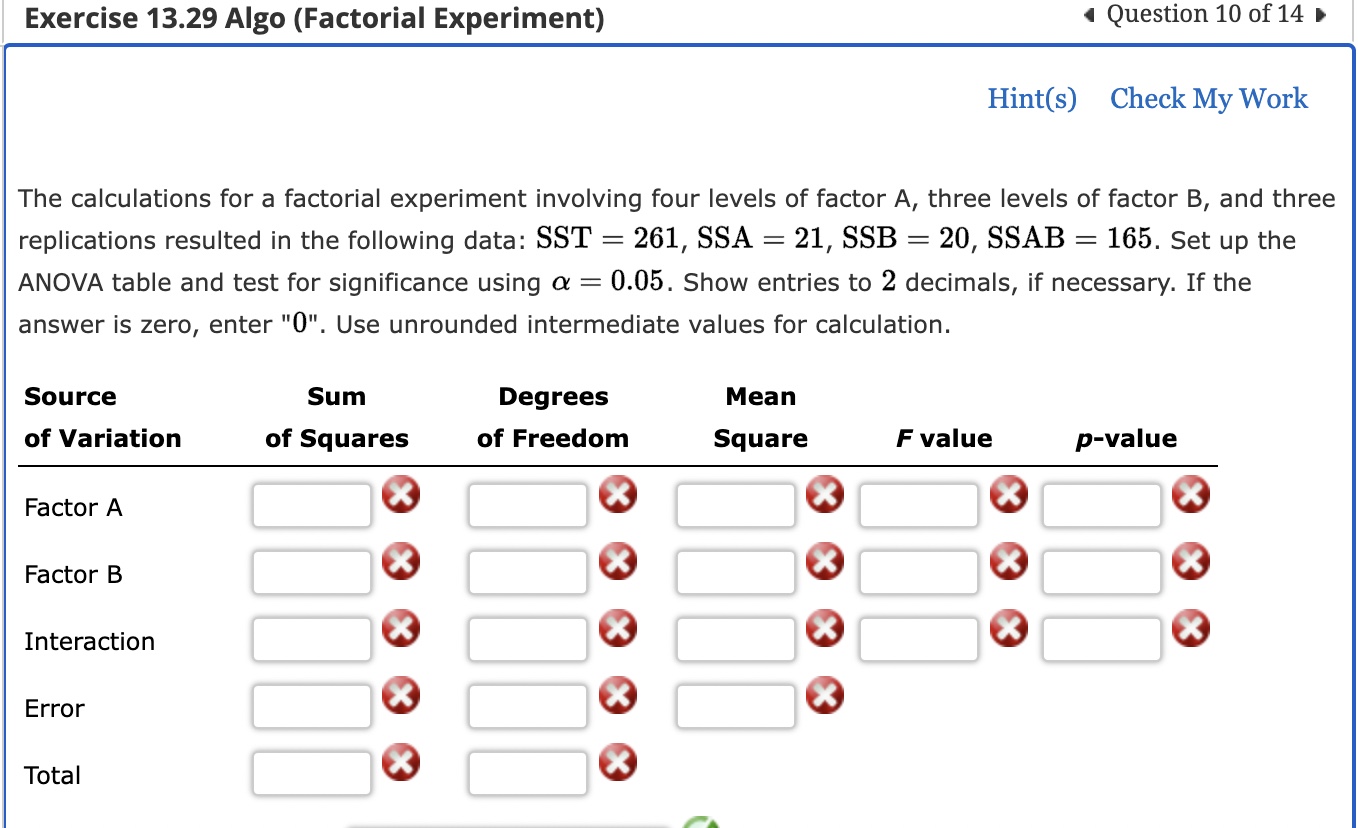This screenshot has width=1358, height=828.
Task: Click the Error Mean Square input field
Action: [735, 706]
